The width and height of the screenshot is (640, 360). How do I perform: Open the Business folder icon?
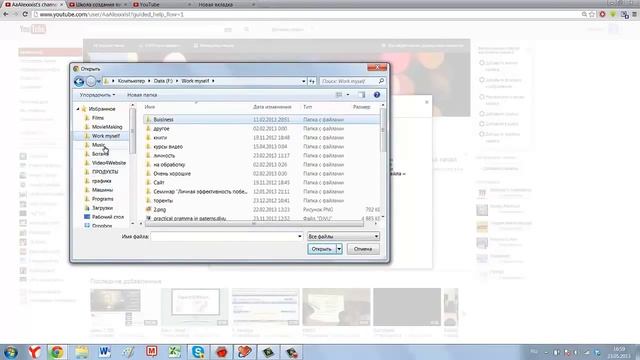pos(149,120)
